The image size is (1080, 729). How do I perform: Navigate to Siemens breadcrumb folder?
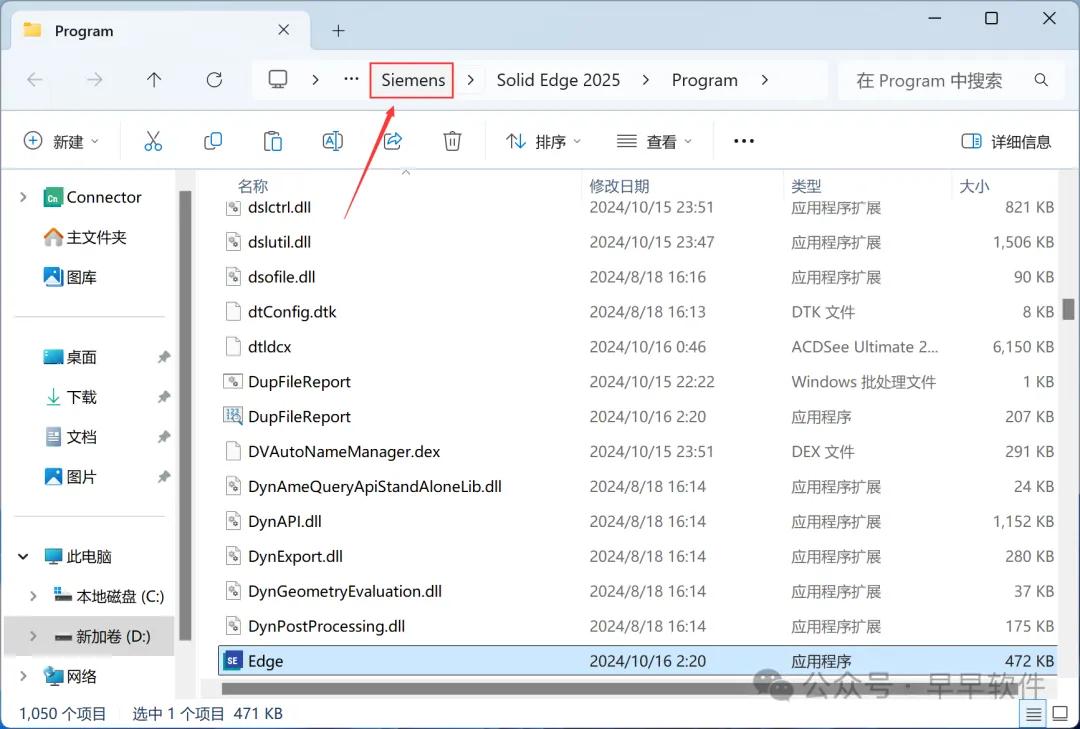coord(413,80)
